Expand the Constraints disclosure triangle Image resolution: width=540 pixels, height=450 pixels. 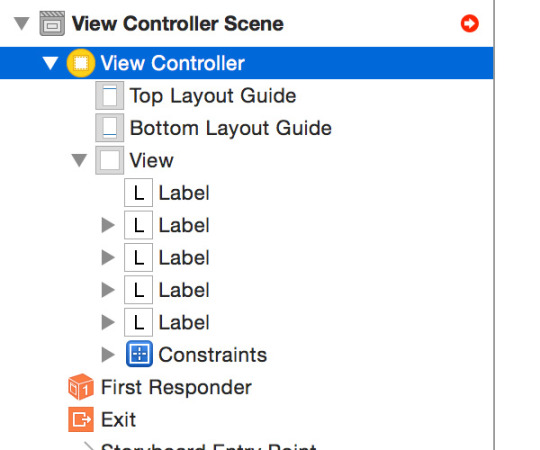[108, 355]
